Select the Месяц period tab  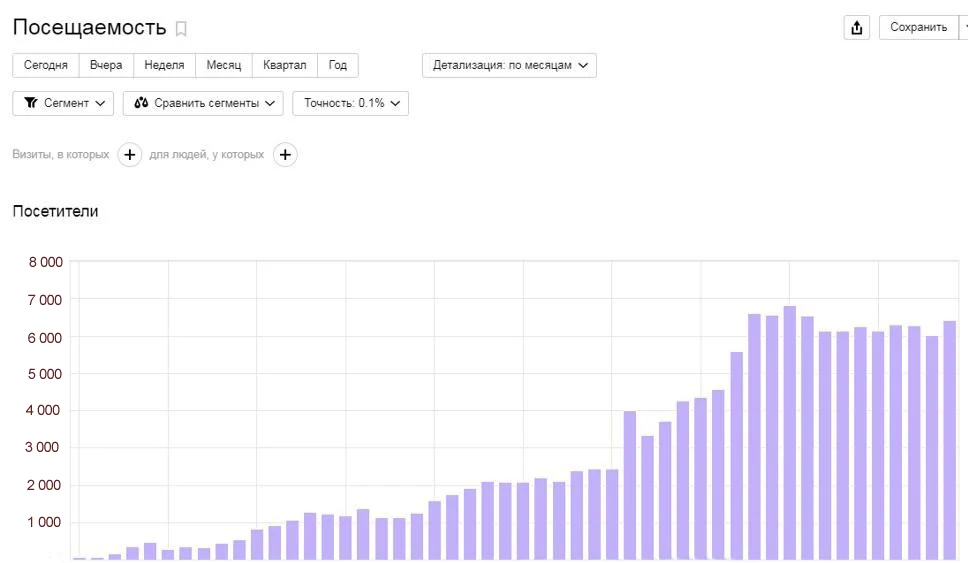click(x=224, y=65)
